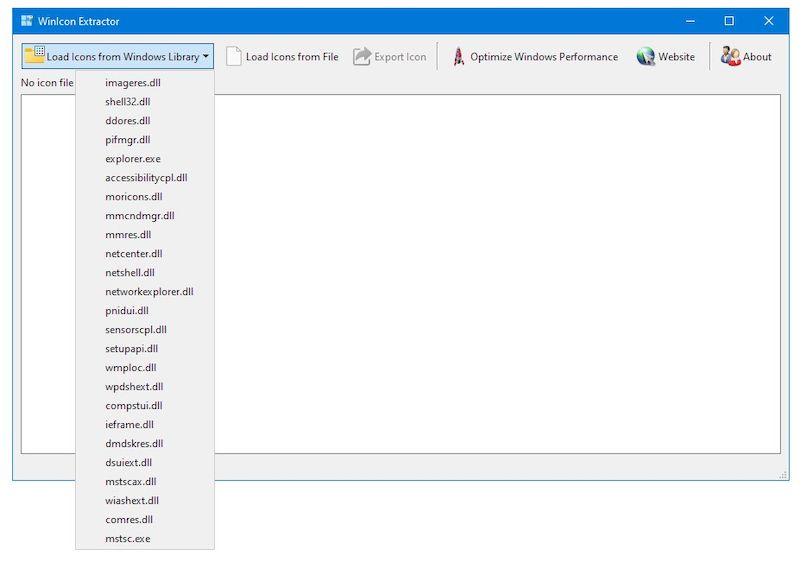The width and height of the screenshot is (800, 562).
Task: Choose setupapi.dll entry
Action: point(145,348)
